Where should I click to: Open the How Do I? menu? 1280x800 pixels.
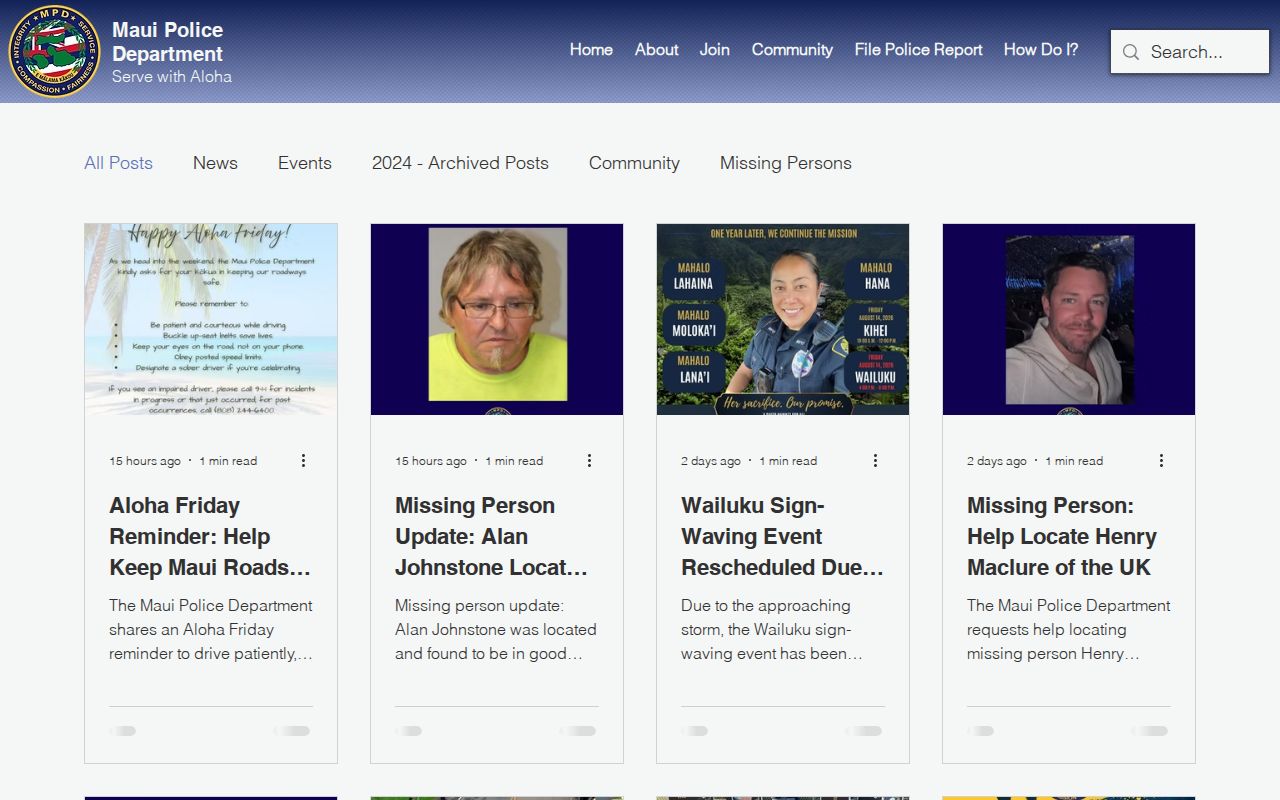(1041, 49)
